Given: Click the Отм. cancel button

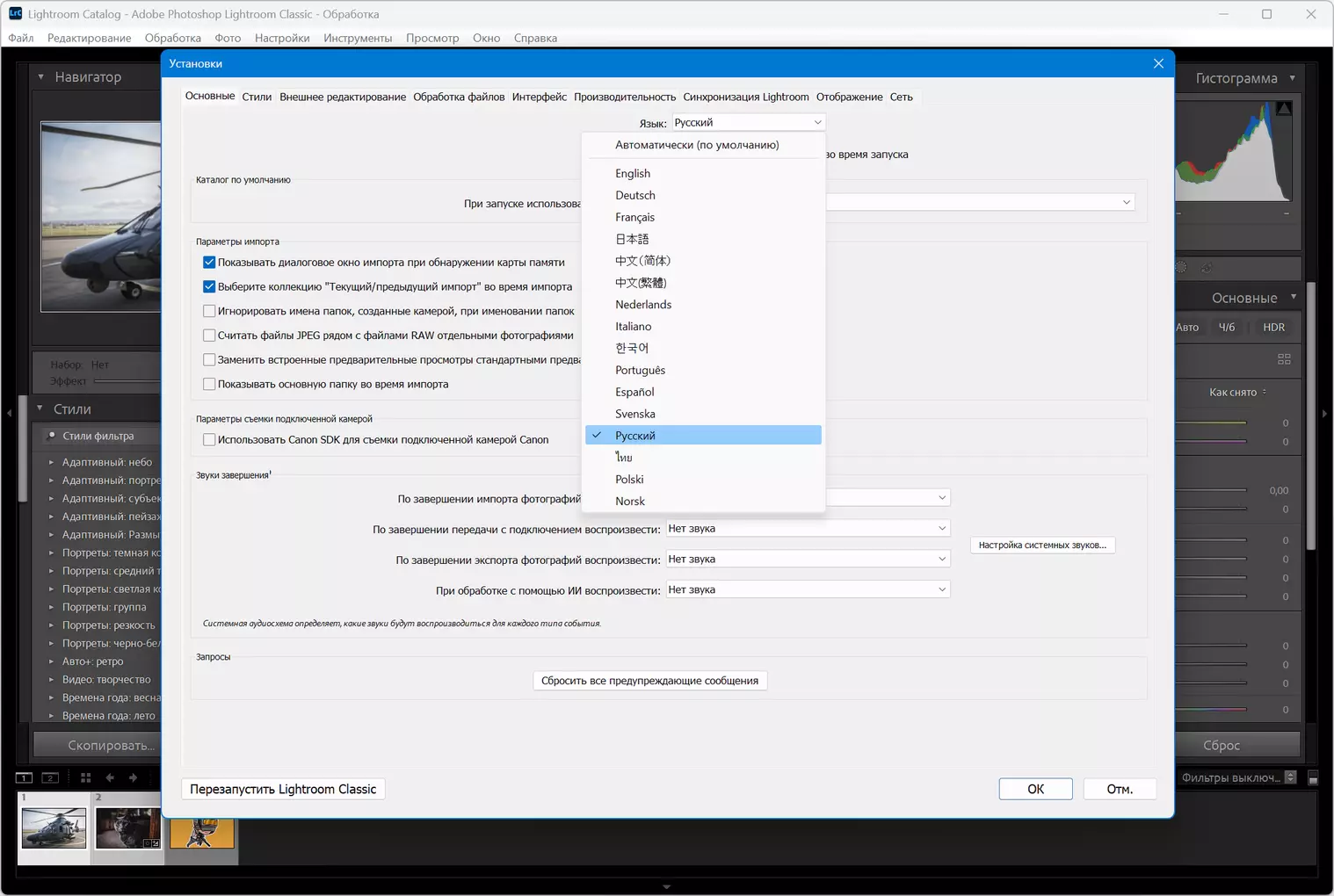Looking at the screenshot, I should click(x=1120, y=789).
